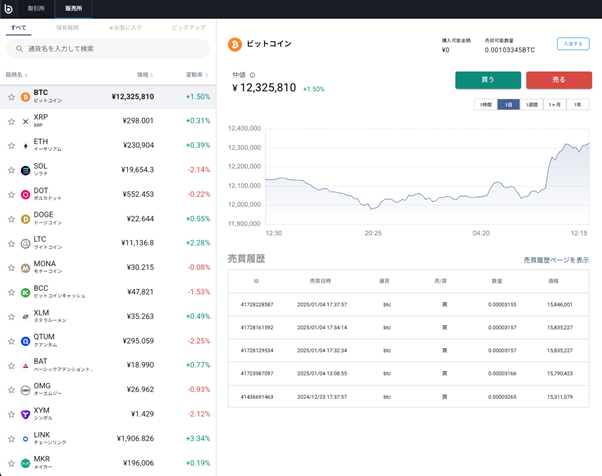Click the bitbank logo icon

(9, 8)
